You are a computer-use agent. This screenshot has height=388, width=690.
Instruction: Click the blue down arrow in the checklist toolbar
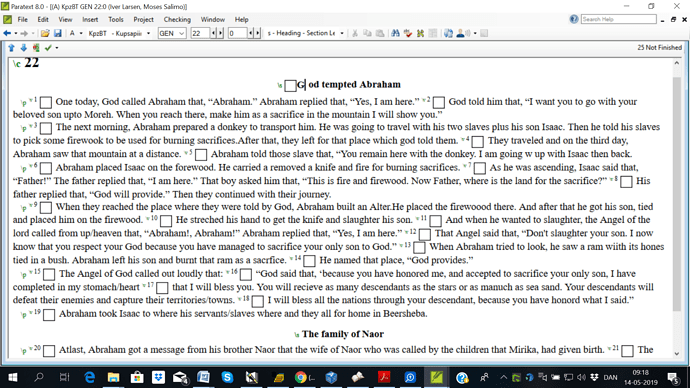(x=24, y=48)
